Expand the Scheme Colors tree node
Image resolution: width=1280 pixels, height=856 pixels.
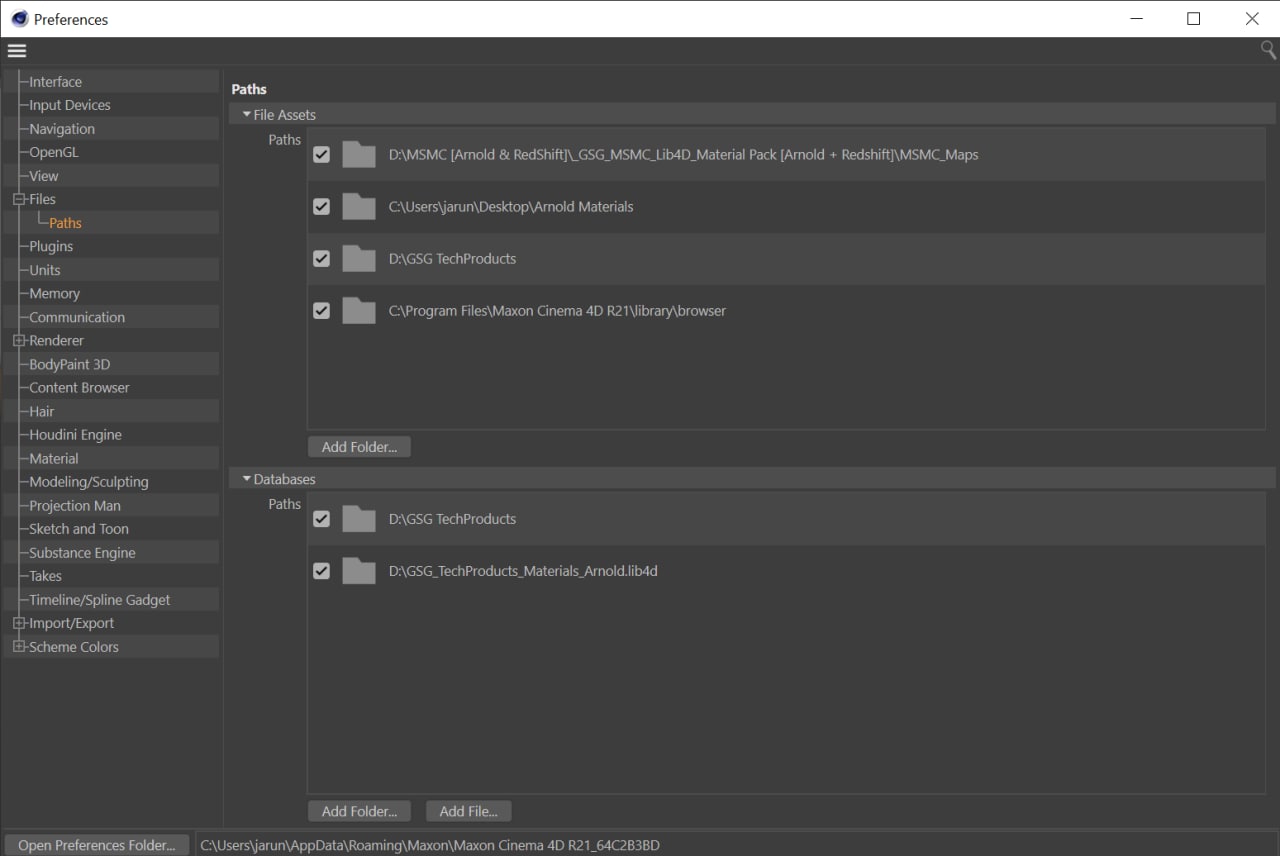tap(18, 647)
